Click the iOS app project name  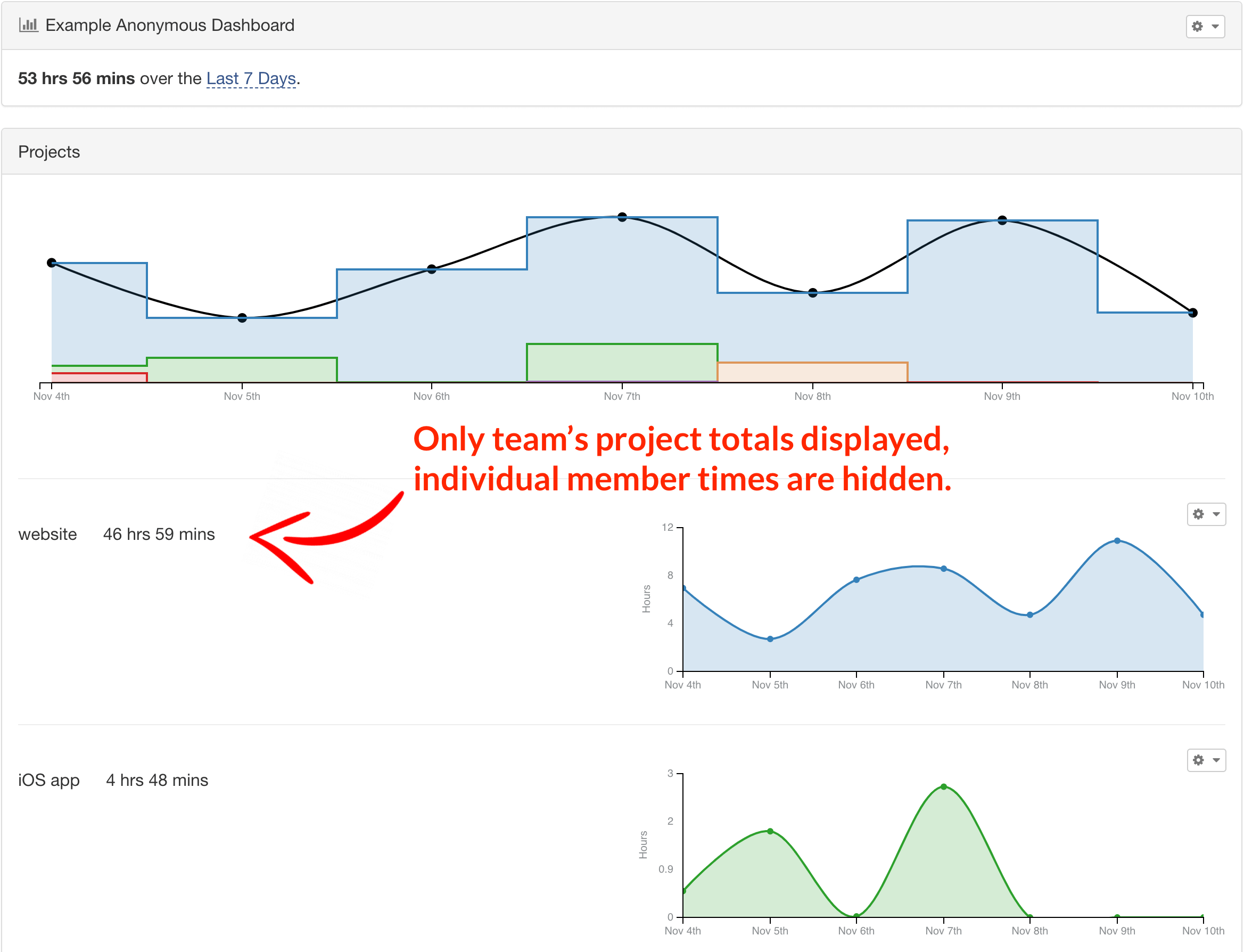tap(49, 781)
